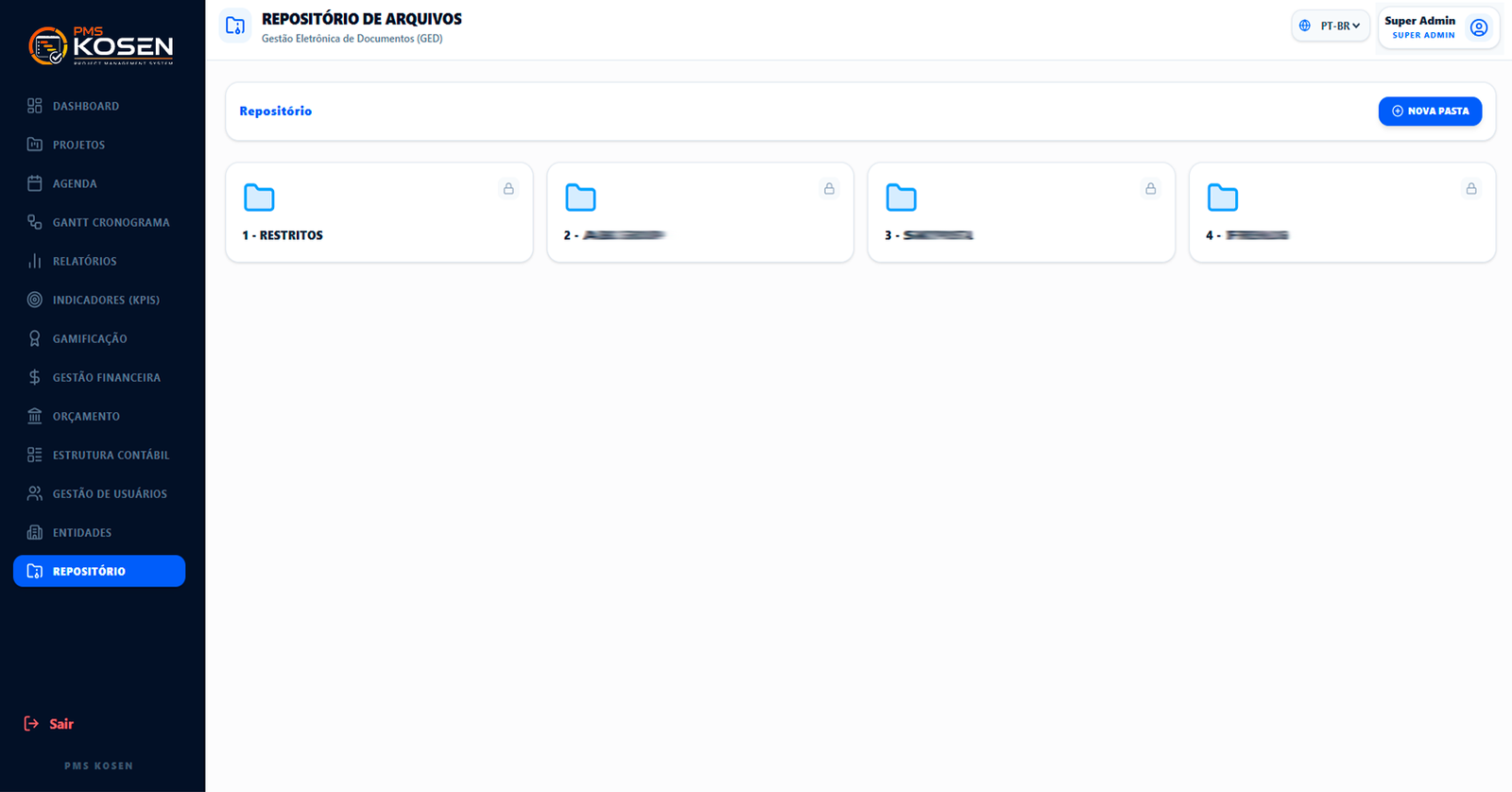This screenshot has height=792, width=1512.
Task: Click the folder 4 label
Action: [x=1247, y=235]
